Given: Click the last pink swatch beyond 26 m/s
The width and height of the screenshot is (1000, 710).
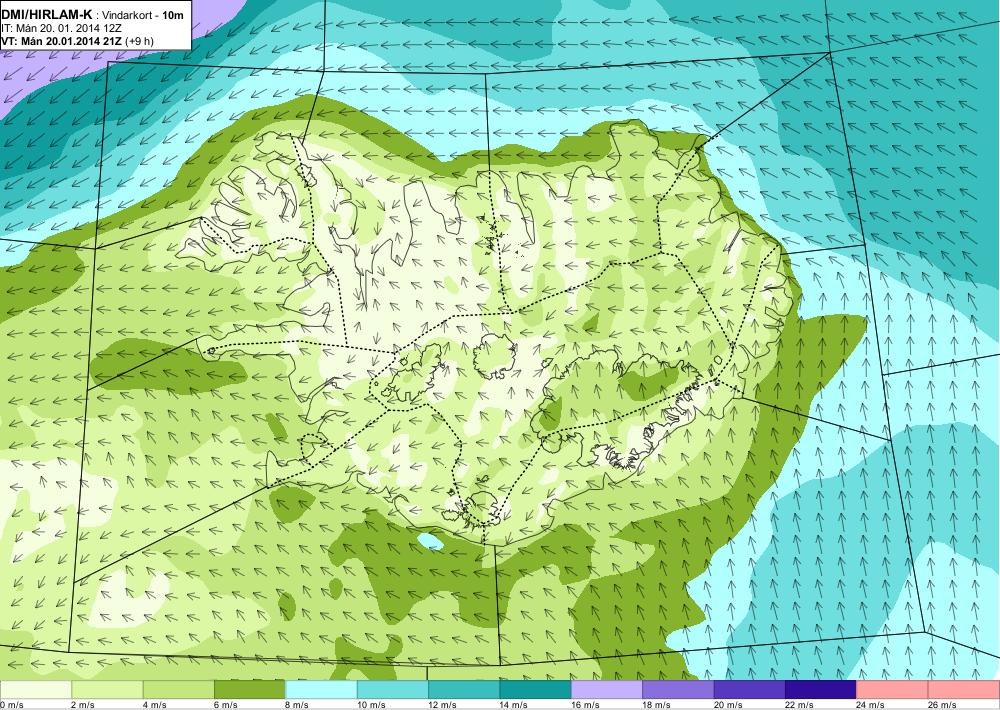Looking at the screenshot, I should tap(964, 690).
